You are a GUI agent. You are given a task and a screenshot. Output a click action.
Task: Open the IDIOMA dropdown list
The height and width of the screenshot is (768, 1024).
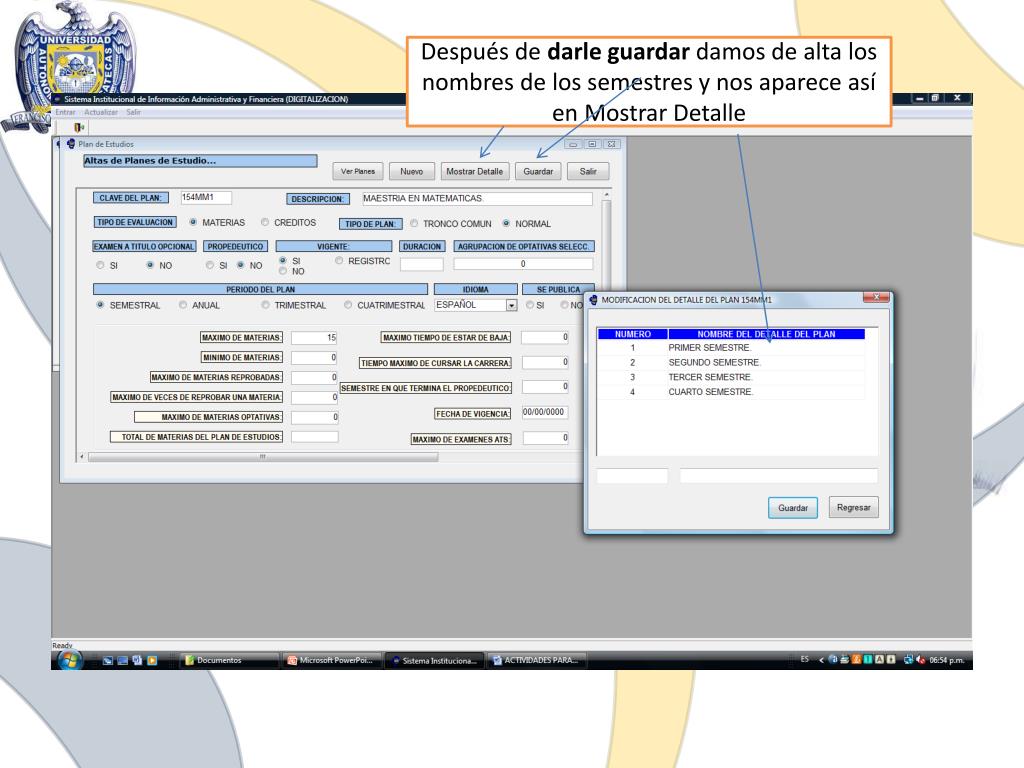click(x=511, y=305)
